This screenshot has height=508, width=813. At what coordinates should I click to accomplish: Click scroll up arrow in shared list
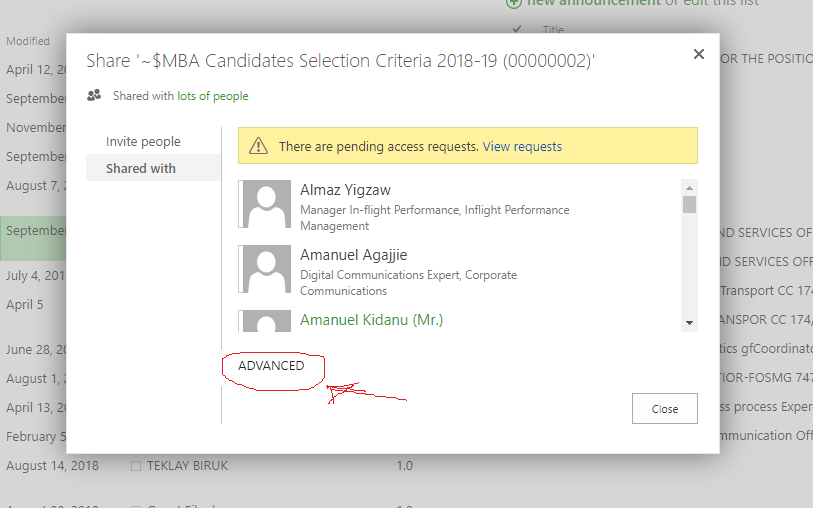click(689, 188)
